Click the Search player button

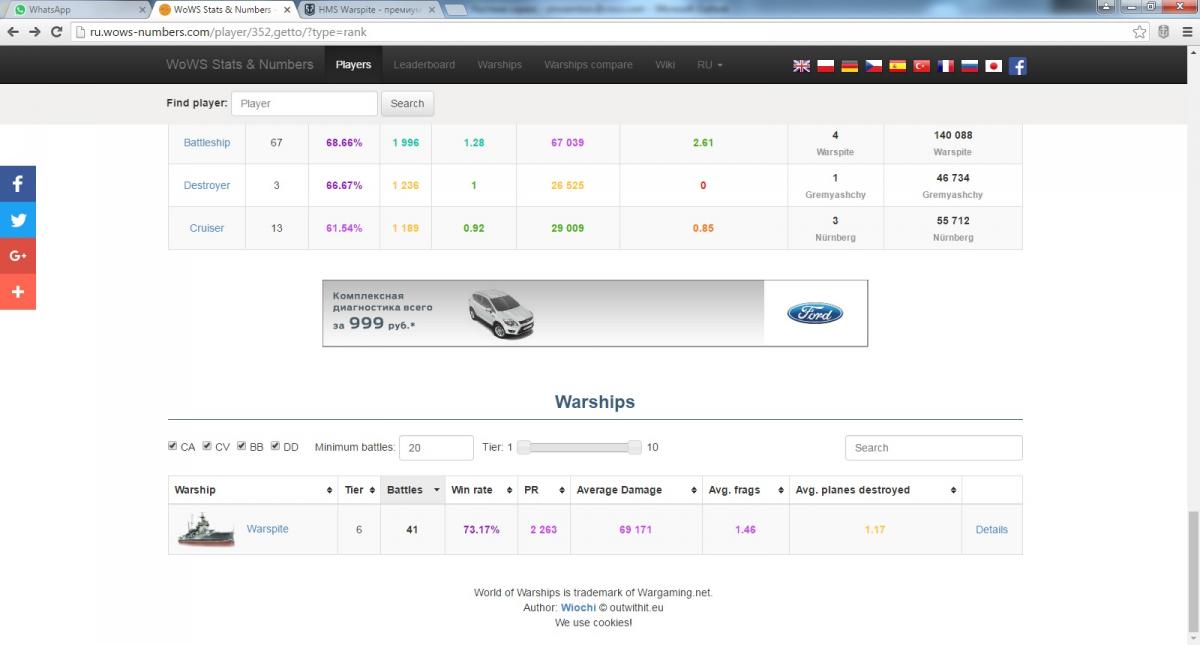click(407, 103)
